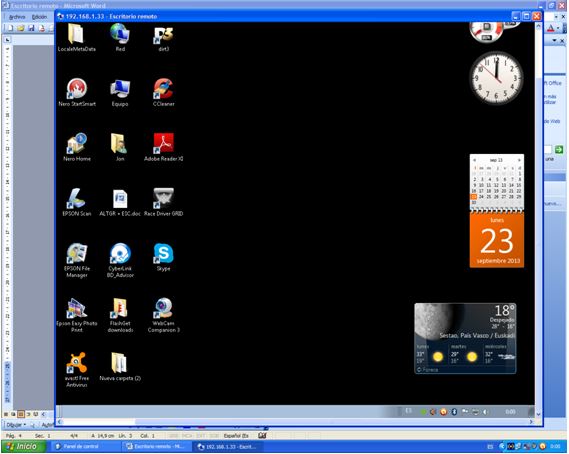Open the Jon user folder
The image size is (569, 454).
(120, 147)
